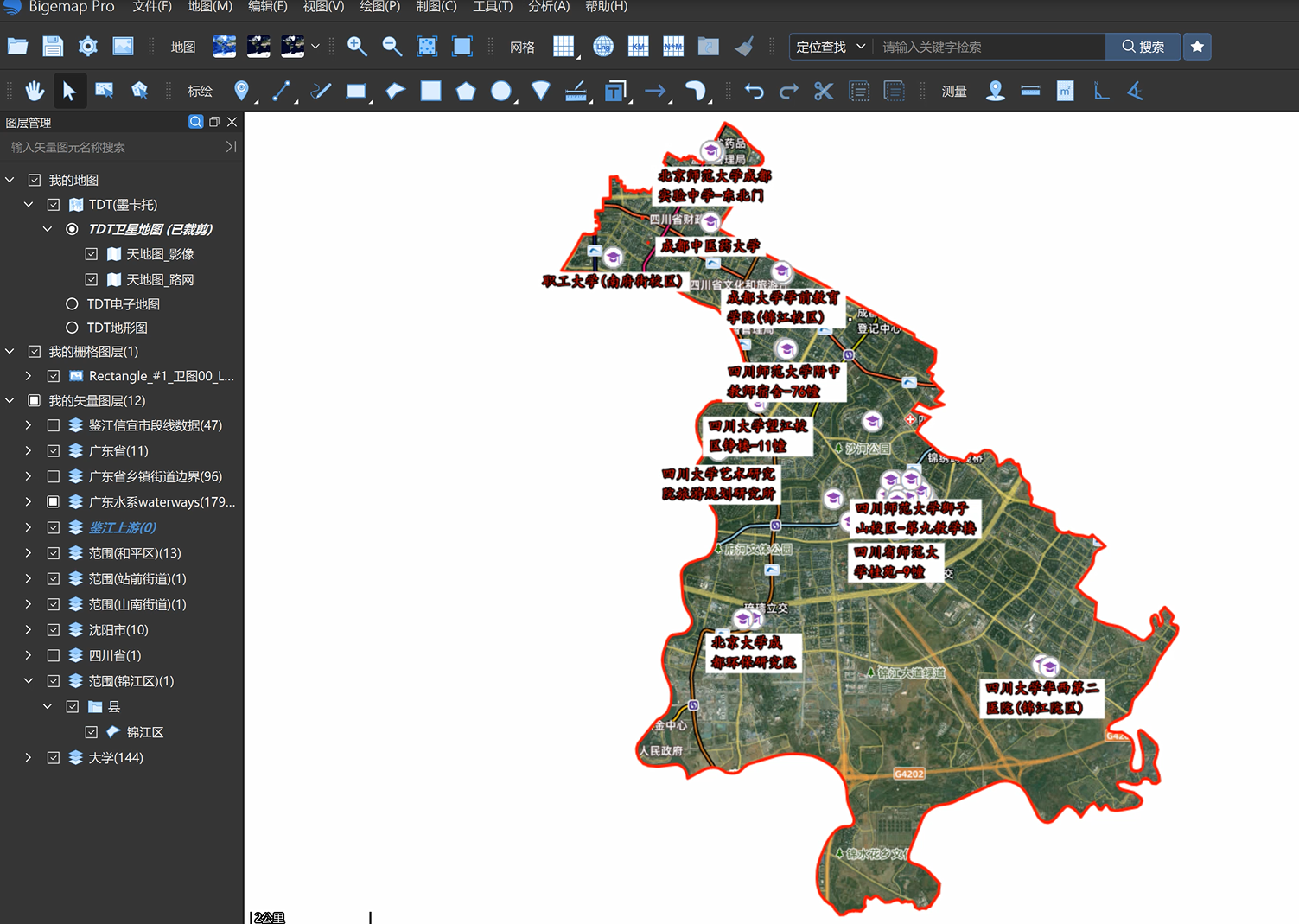Toggle 广东省(11) layer checkbox
Screen dimensions: 1299x924
coord(54,450)
